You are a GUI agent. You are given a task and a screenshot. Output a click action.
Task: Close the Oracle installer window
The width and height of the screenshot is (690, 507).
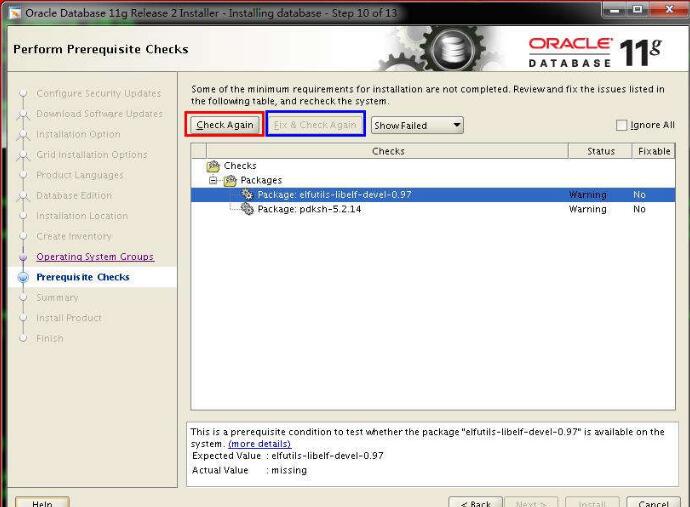(669, 10)
